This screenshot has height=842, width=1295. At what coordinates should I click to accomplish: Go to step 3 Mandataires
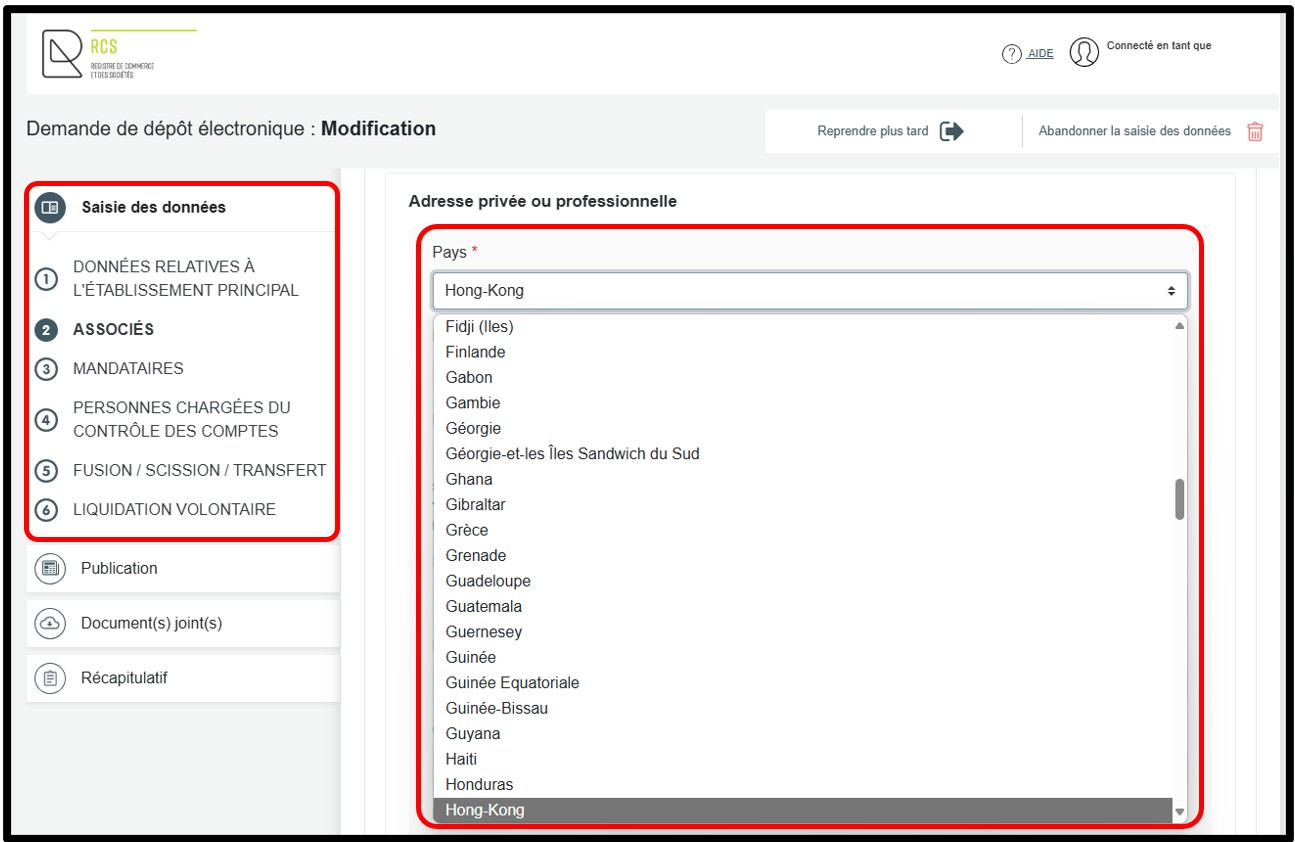128,368
